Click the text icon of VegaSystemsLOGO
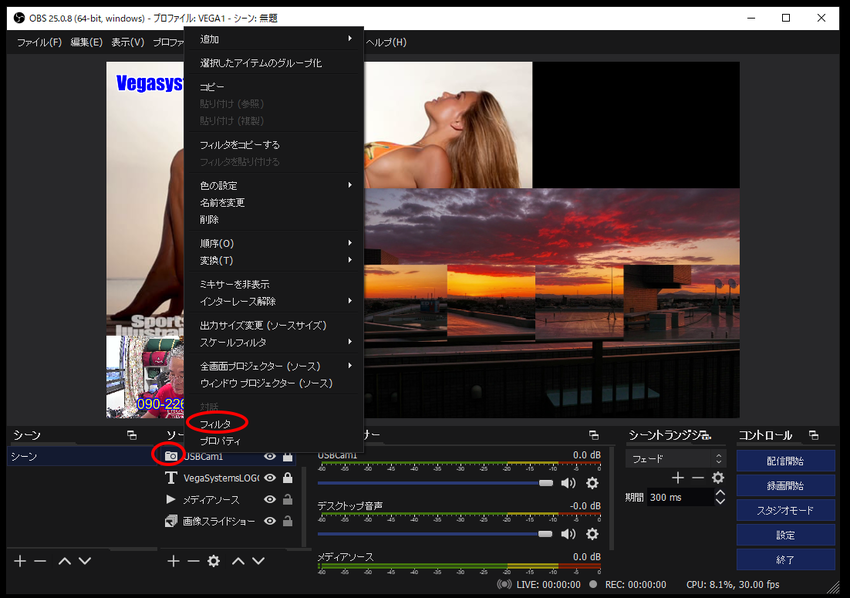The width and height of the screenshot is (850, 598). coord(171,478)
